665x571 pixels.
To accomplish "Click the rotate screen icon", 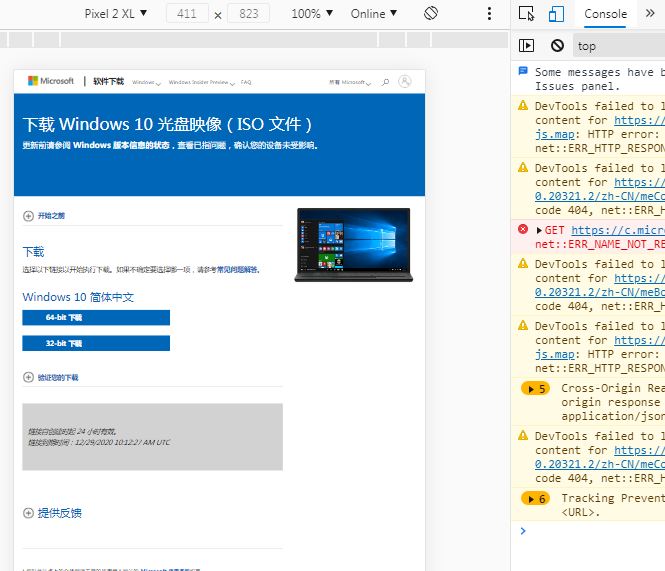I will (431, 14).
